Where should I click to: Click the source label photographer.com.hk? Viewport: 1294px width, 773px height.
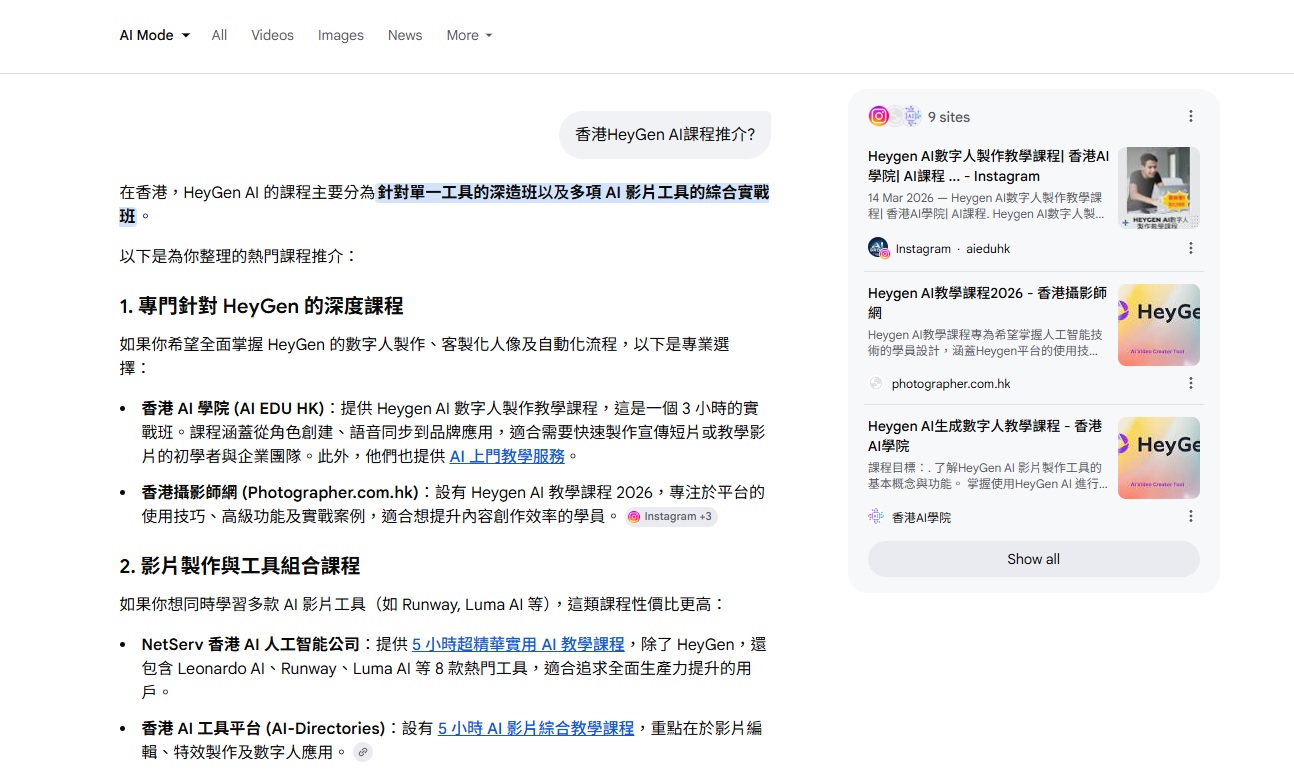[x=951, y=384]
